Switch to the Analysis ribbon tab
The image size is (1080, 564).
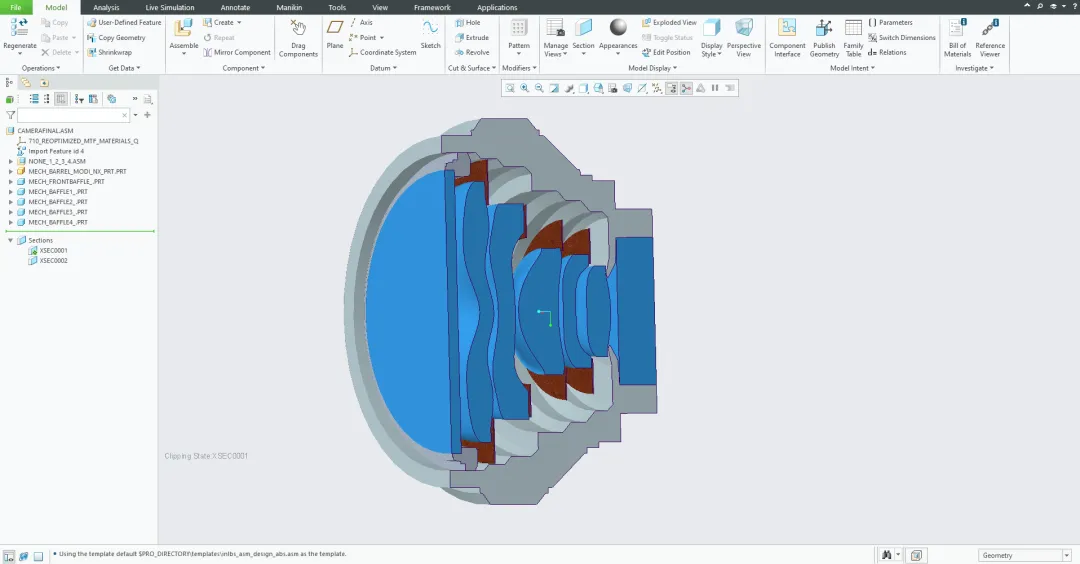106,8
